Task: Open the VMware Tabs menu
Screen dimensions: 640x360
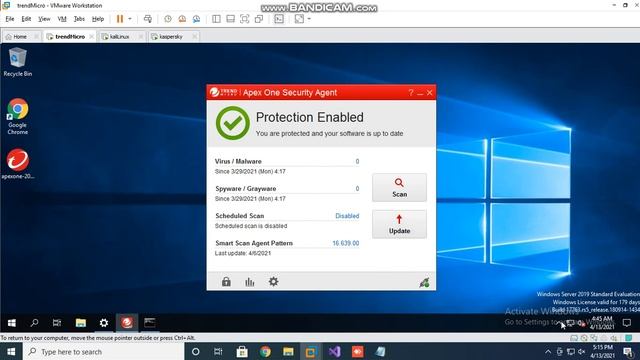Action: point(79,19)
